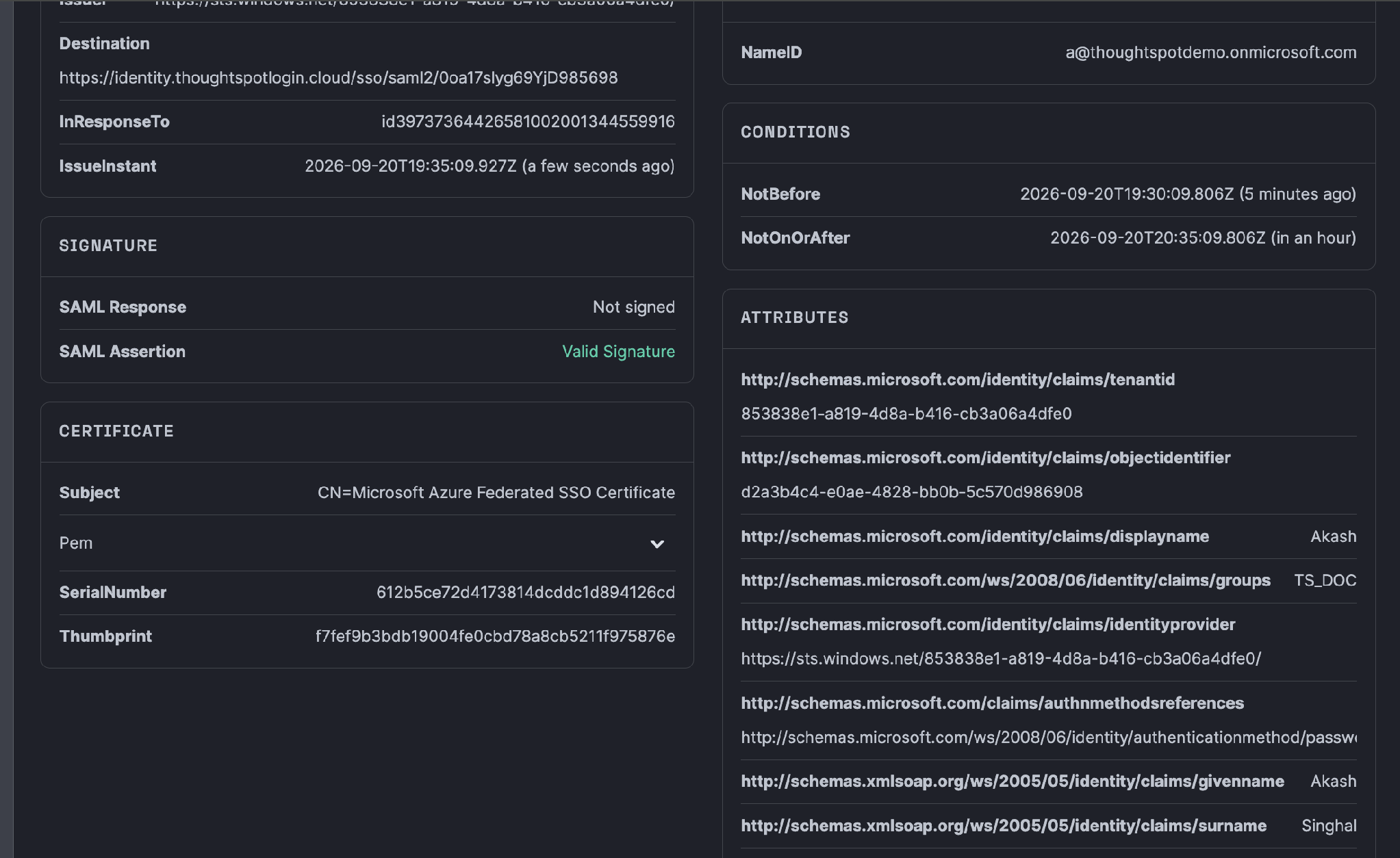The width and height of the screenshot is (1400, 858).
Task: Select the Thumbprint hash value
Action: 495,636
